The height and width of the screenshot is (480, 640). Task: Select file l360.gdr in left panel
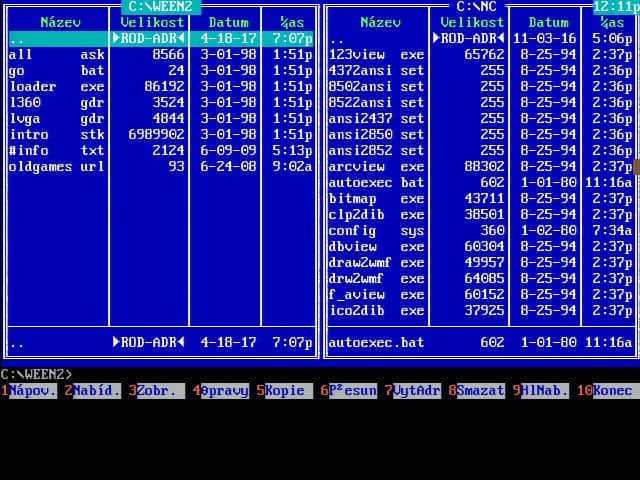pyautogui.click(x=161, y=102)
